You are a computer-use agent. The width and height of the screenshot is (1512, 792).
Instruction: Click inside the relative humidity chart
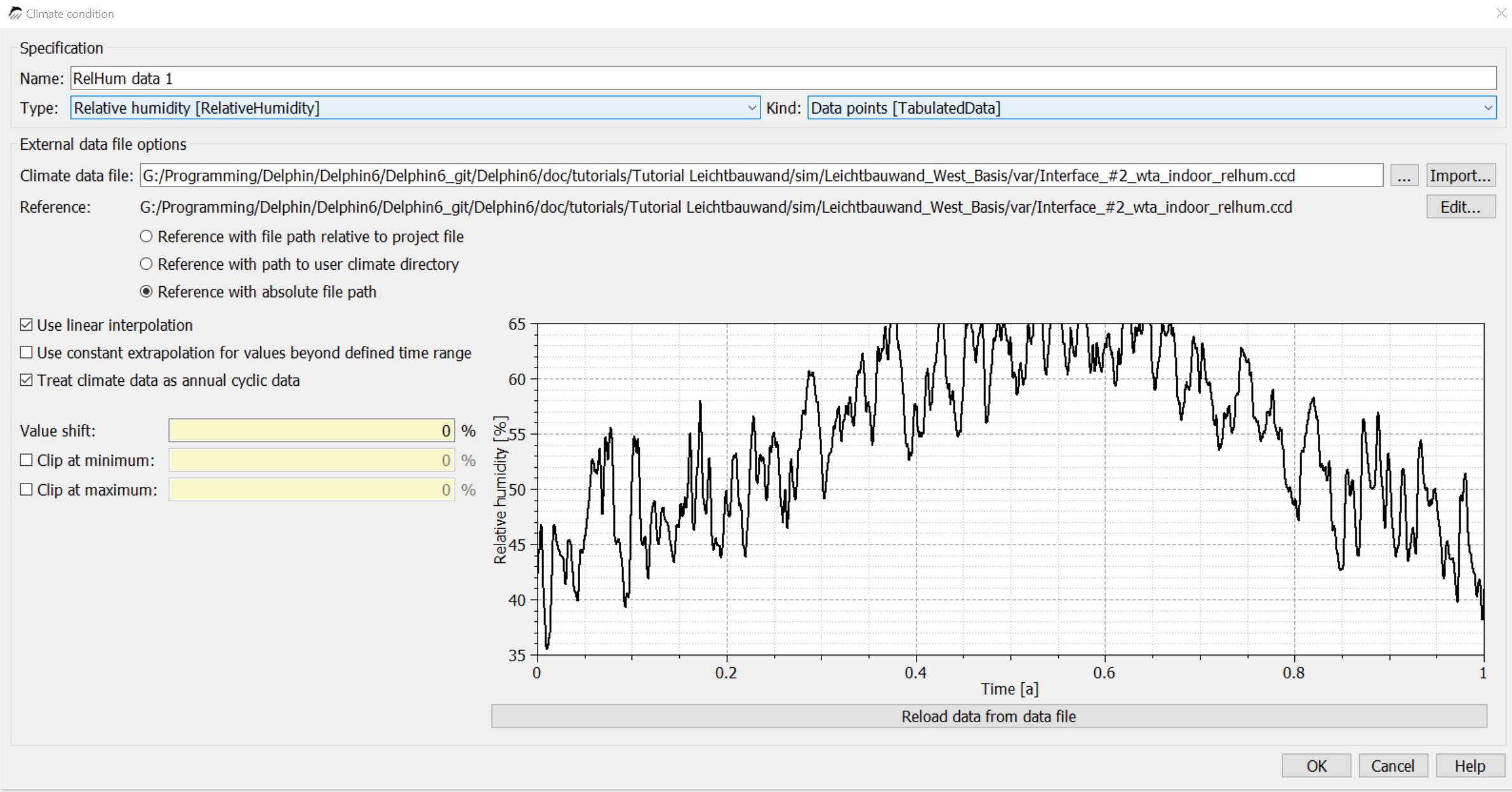point(1011,489)
